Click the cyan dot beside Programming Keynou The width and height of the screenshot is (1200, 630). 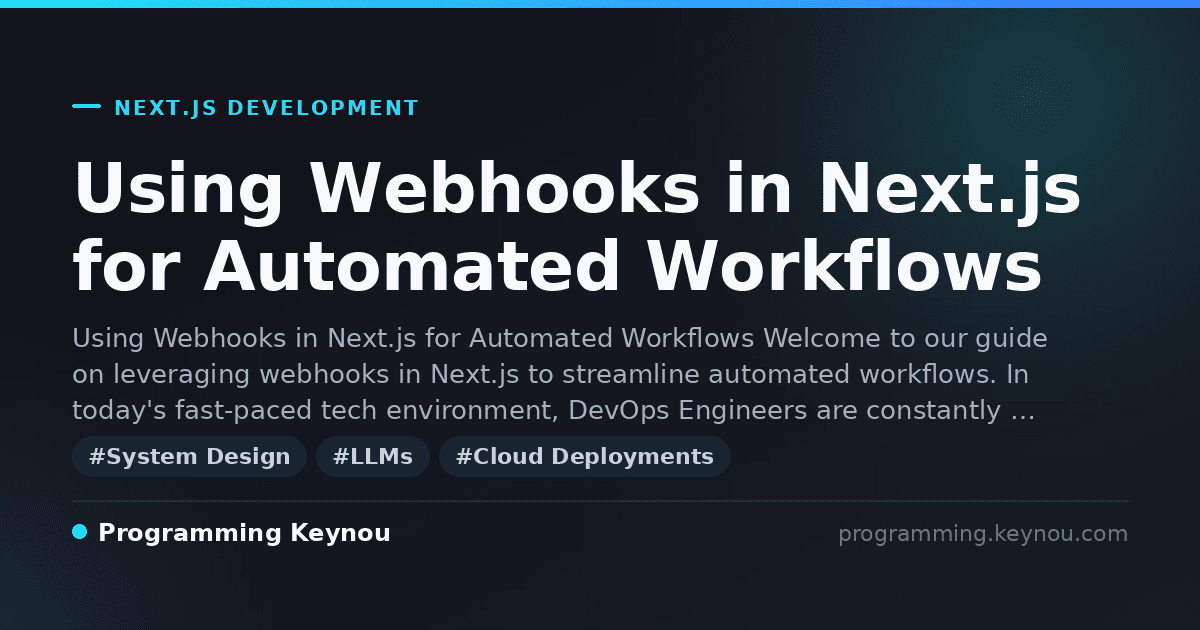point(80,532)
